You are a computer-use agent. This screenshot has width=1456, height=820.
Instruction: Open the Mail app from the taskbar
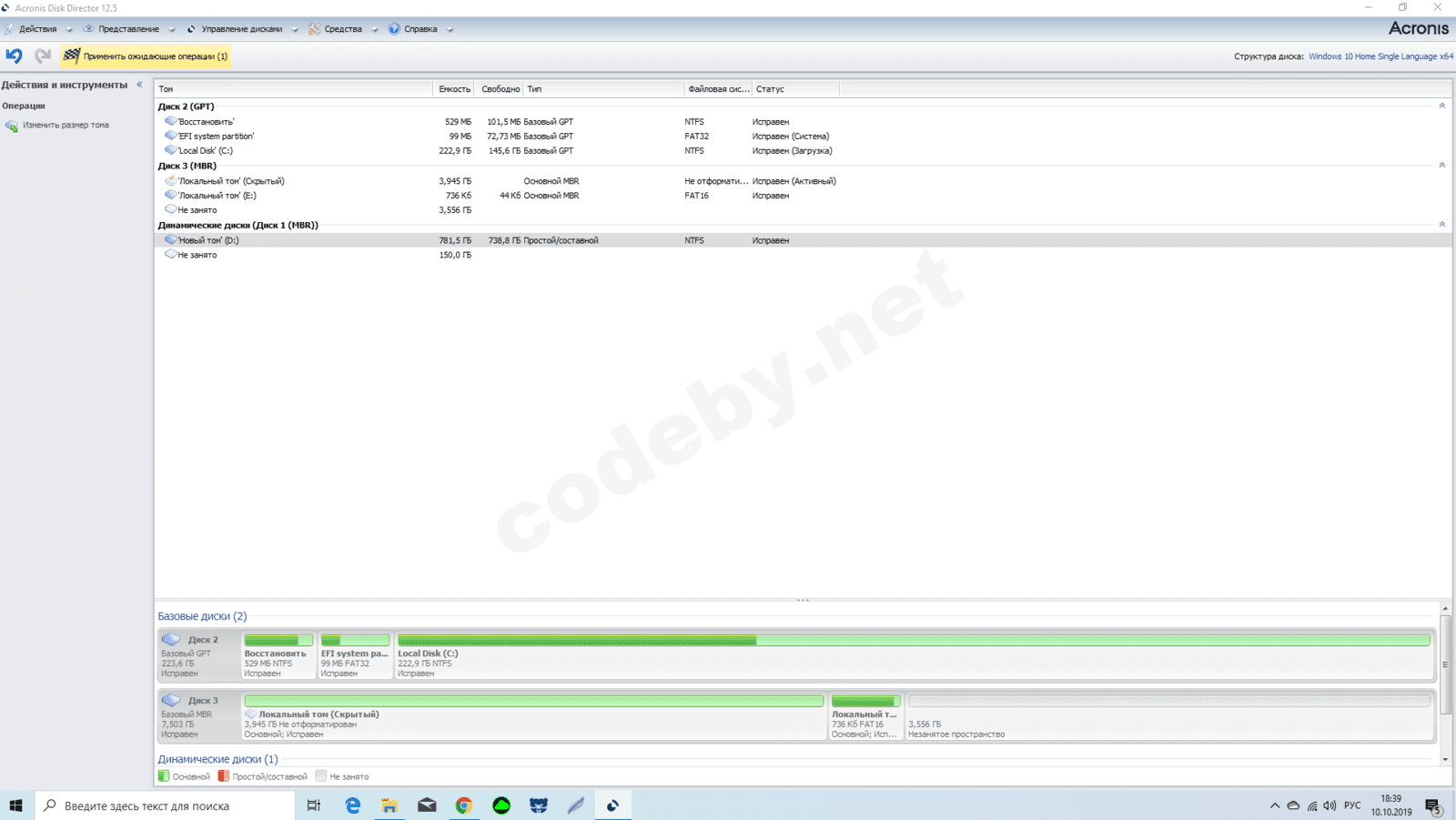tap(427, 805)
